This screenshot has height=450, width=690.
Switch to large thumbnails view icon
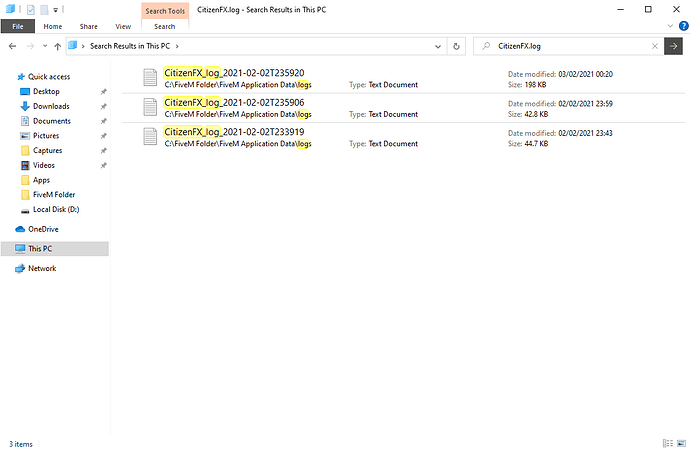680,442
